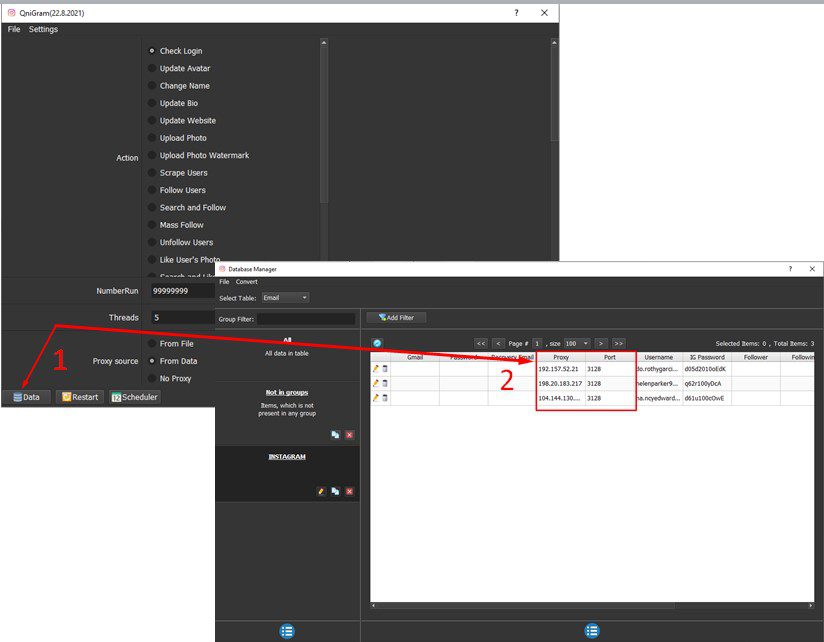Choose the No Proxy option

(170, 378)
